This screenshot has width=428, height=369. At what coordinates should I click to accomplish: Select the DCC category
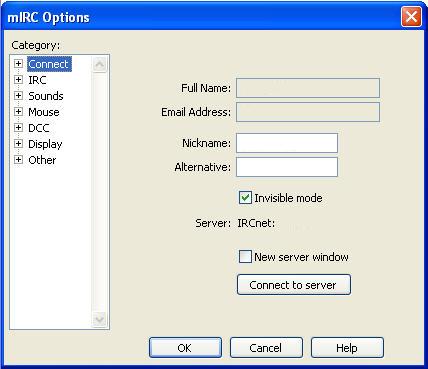click(x=39, y=128)
